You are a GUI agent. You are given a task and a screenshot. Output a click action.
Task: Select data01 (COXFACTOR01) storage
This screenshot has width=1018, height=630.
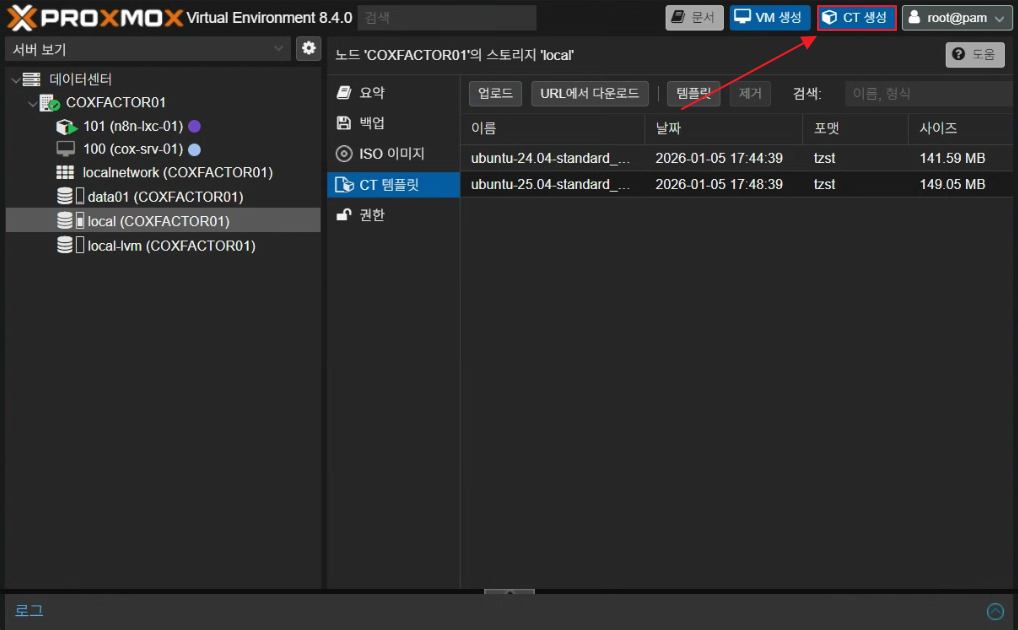(x=166, y=197)
